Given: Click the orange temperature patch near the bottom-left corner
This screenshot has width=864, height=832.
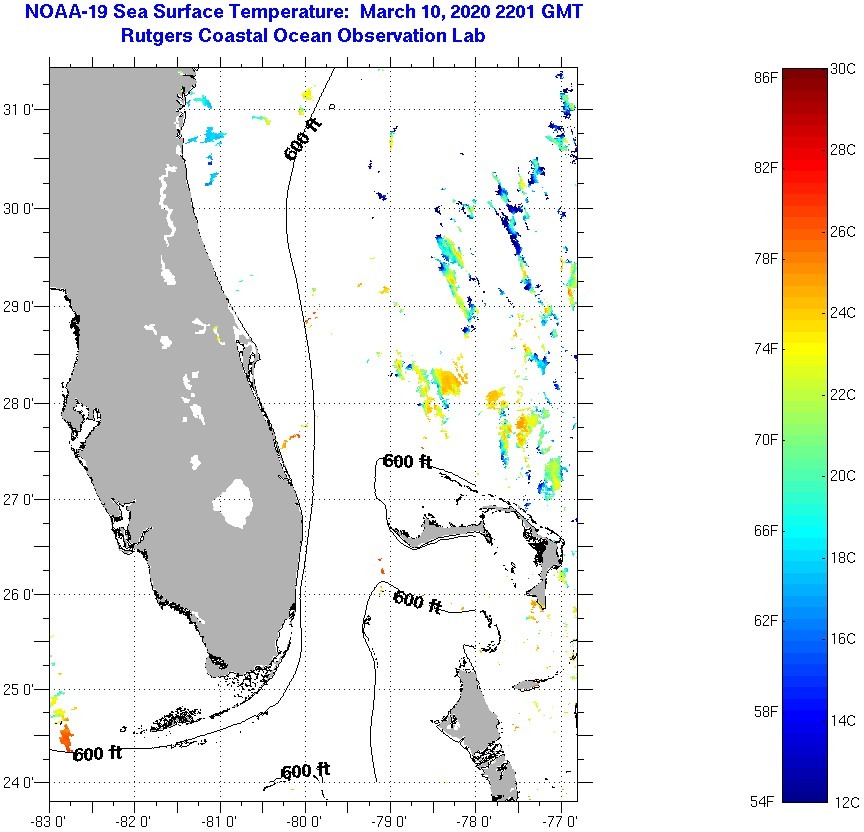Looking at the screenshot, I should tap(66, 739).
